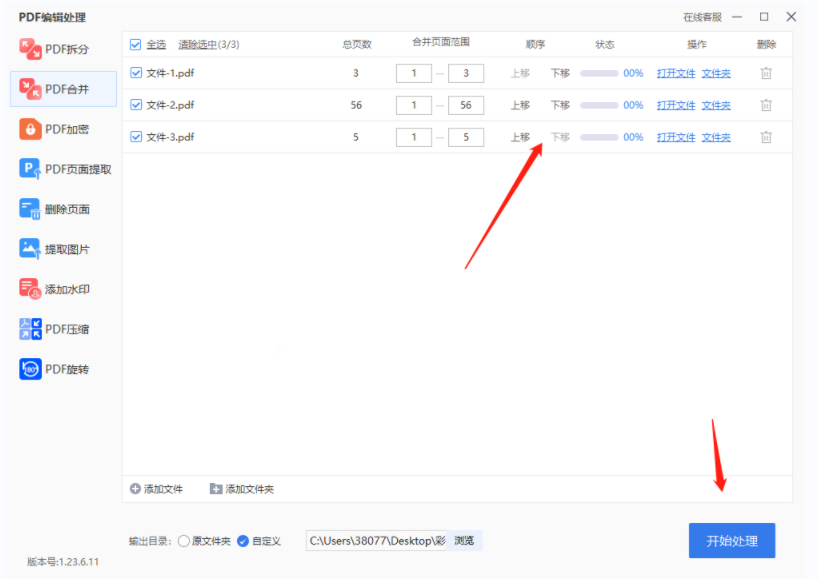Image resolution: width=819 pixels, height=579 pixels.
Task: Toggle the 全选 select-all checkbox
Action: (x=135, y=44)
